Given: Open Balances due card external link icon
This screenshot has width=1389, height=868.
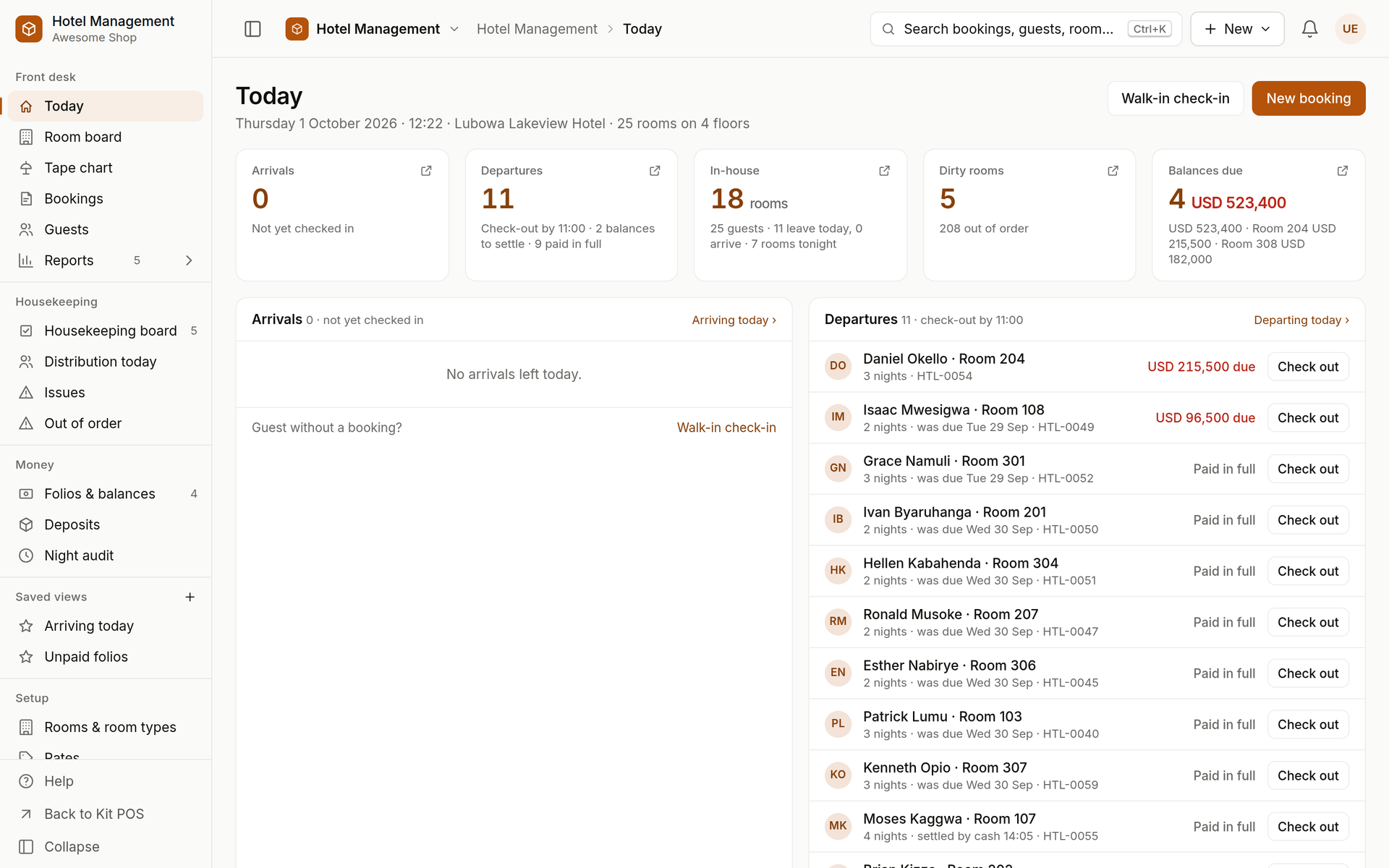Looking at the screenshot, I should (1342, 171).
